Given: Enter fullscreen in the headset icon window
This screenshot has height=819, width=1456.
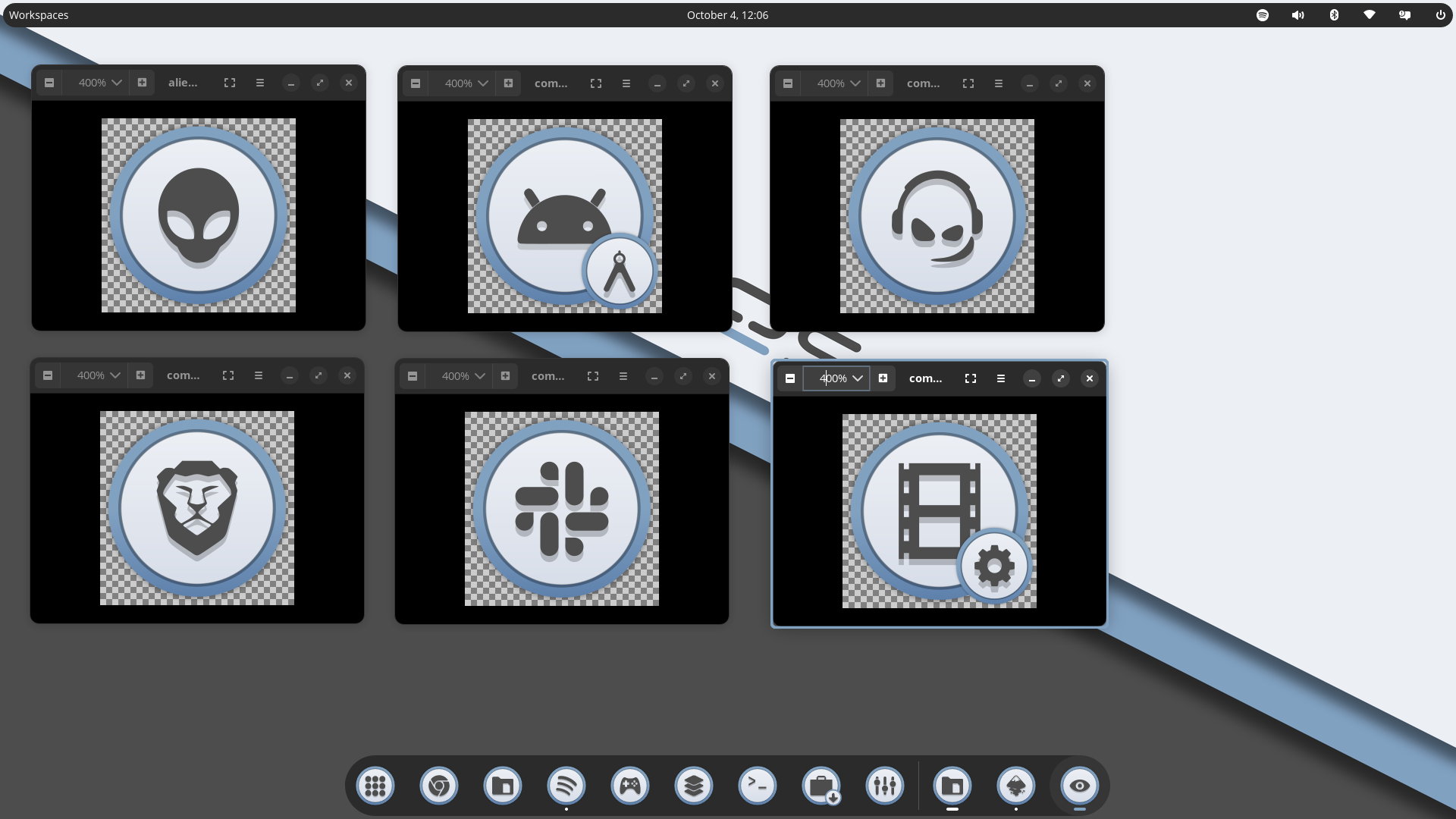Looking at the screenshot, I should coord(968,83).
